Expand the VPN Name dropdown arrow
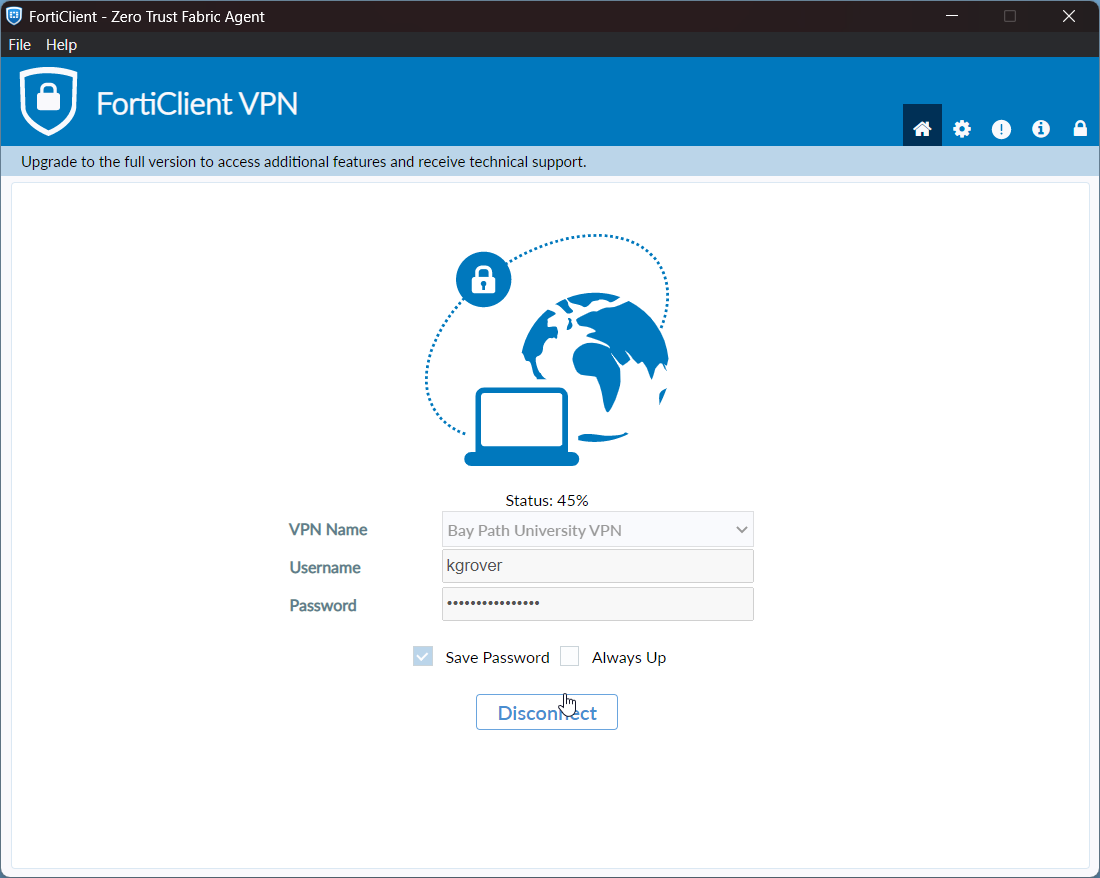Image resolution: width=1100 pixels, height=878 pixels. 741,530
